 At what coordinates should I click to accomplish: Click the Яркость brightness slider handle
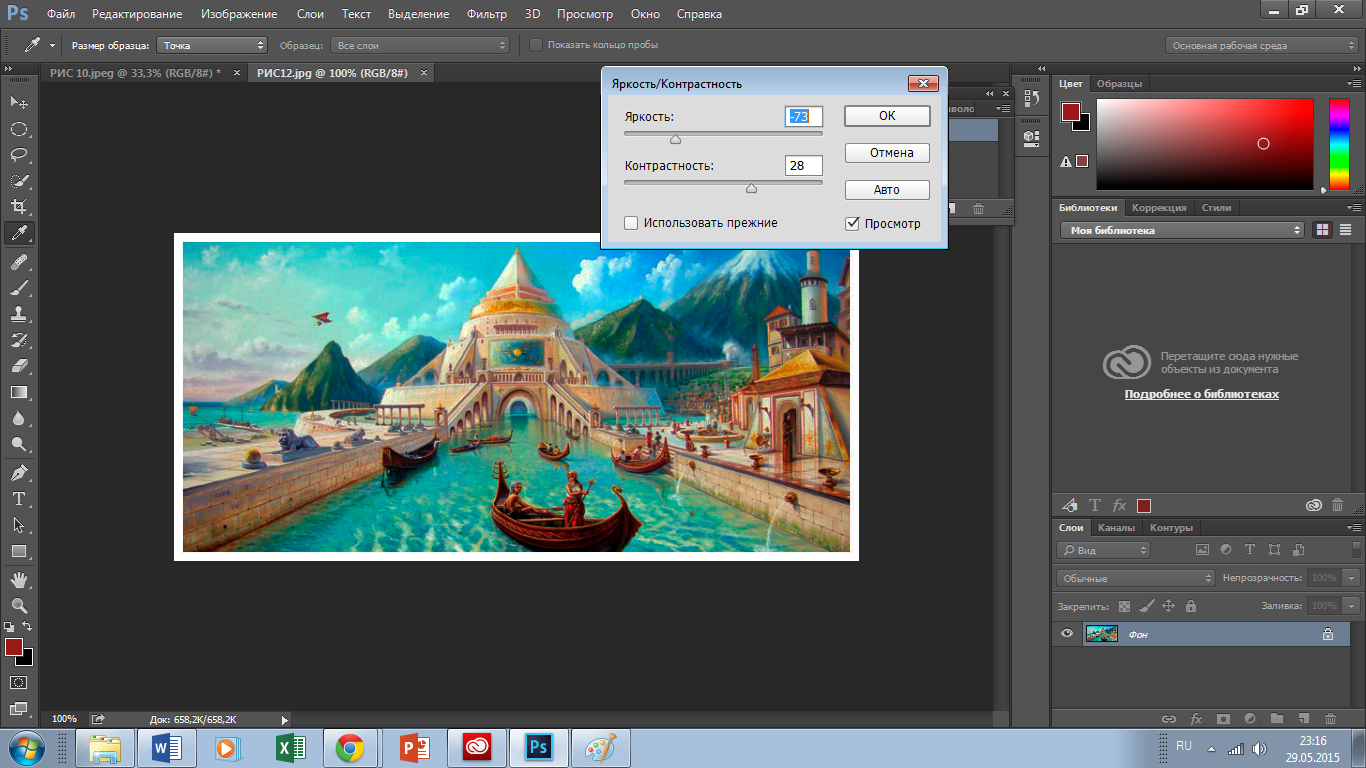point(675,139)
